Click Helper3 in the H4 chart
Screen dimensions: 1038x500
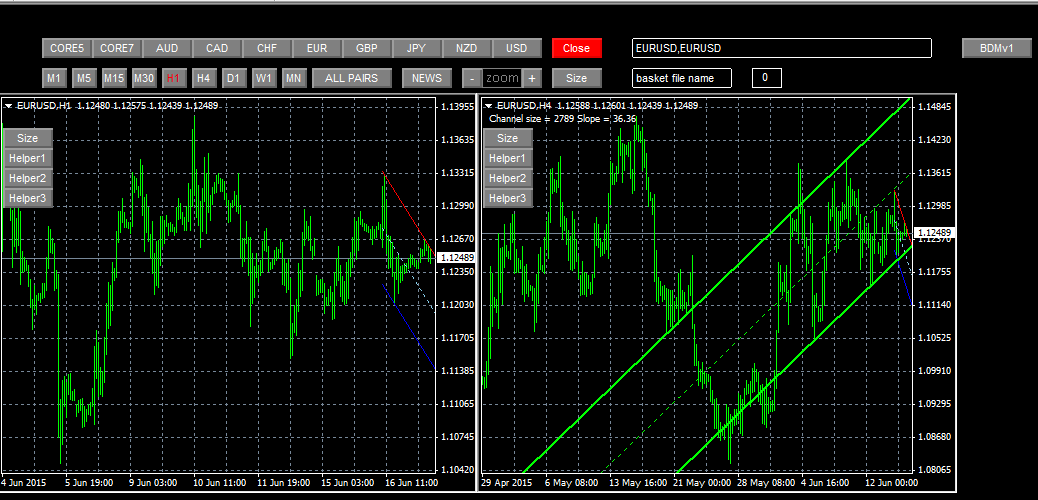(508, 198)
